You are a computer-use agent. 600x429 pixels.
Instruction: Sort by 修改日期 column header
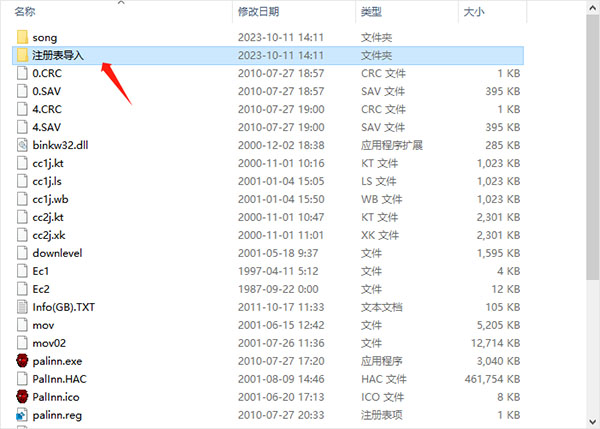[x=258, y=12]
